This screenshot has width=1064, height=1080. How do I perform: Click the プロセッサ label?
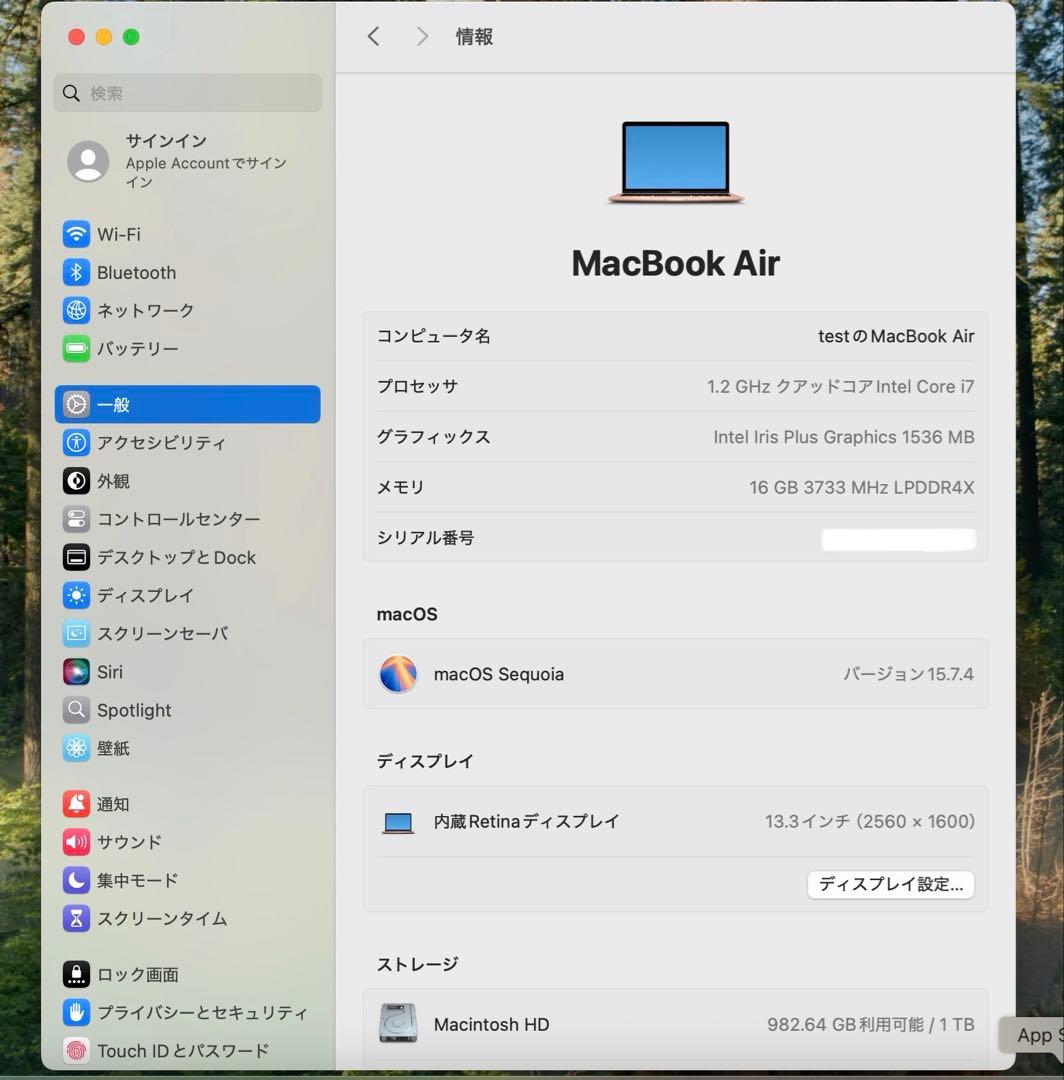pyautogui.click(x=417, y=386)
